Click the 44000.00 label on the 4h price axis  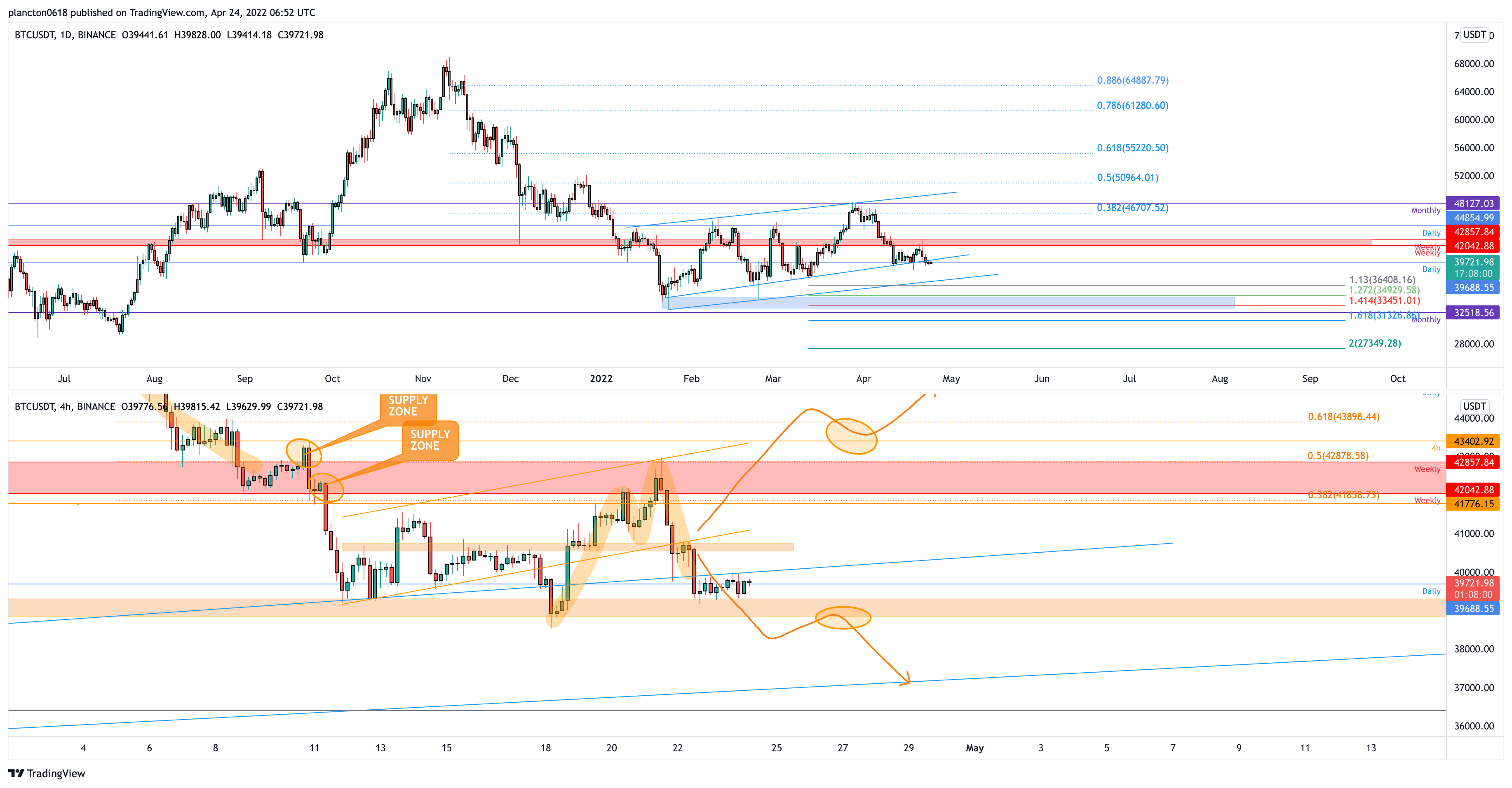1474,418
